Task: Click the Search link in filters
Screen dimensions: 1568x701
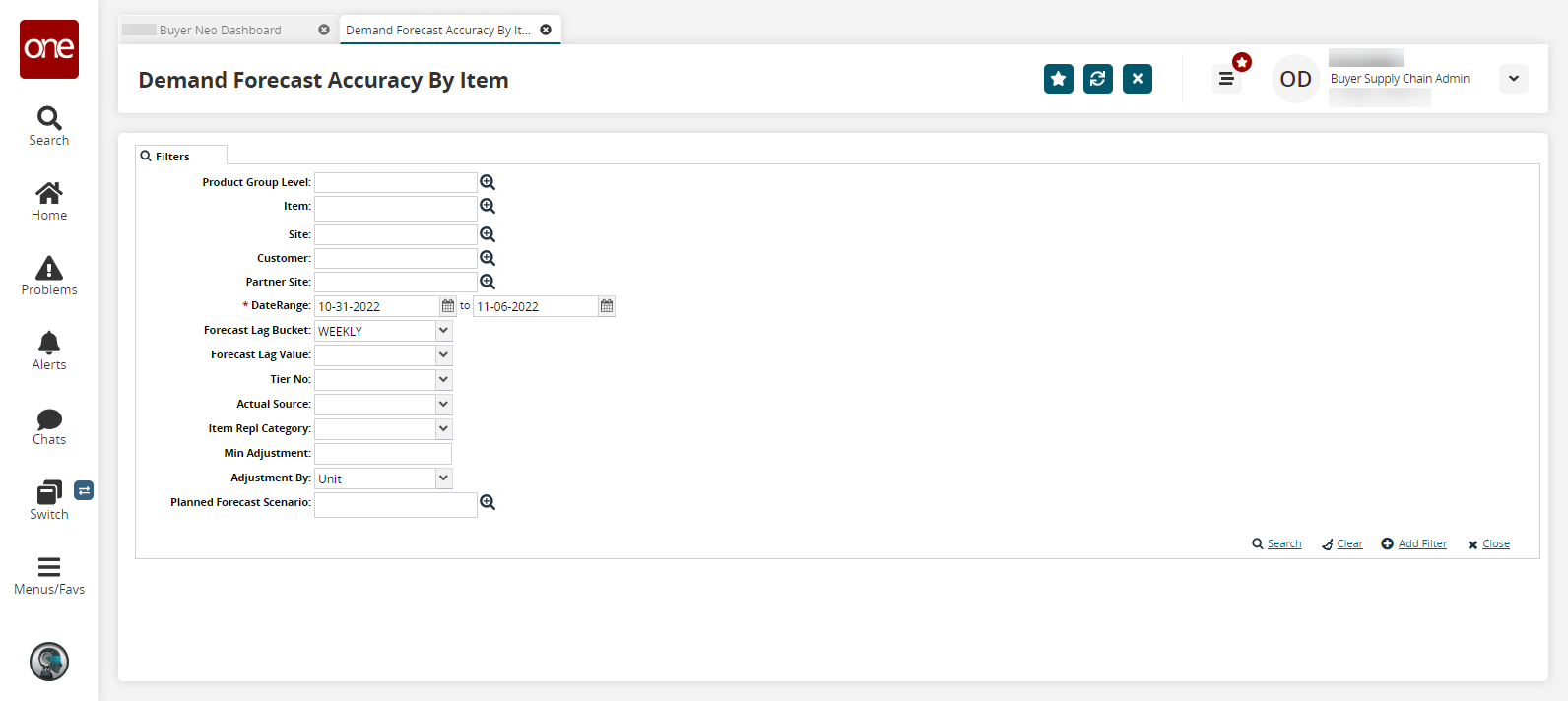Action: [x=1283, y=543]
